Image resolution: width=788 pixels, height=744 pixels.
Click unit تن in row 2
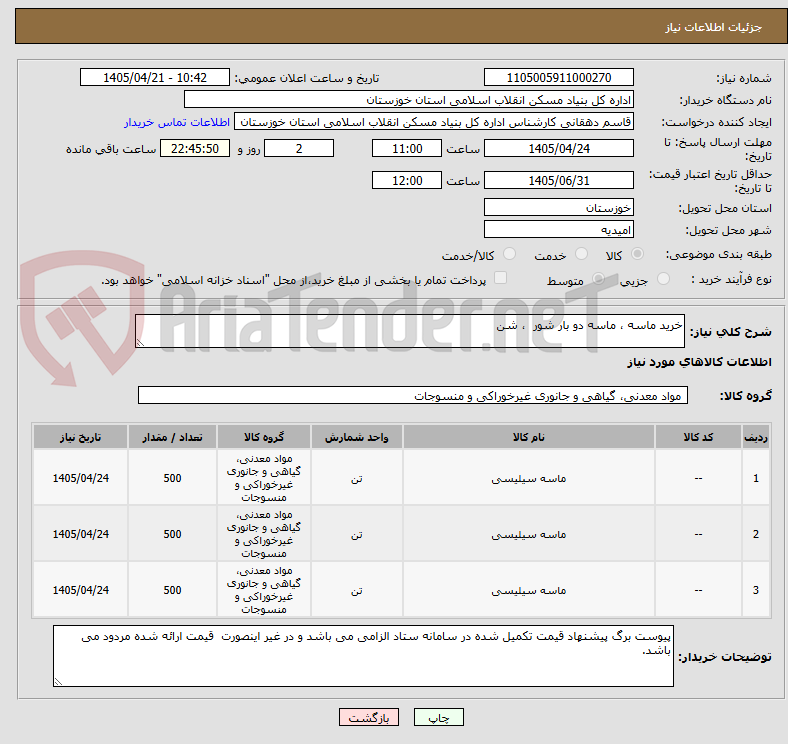tap(356, 534)
